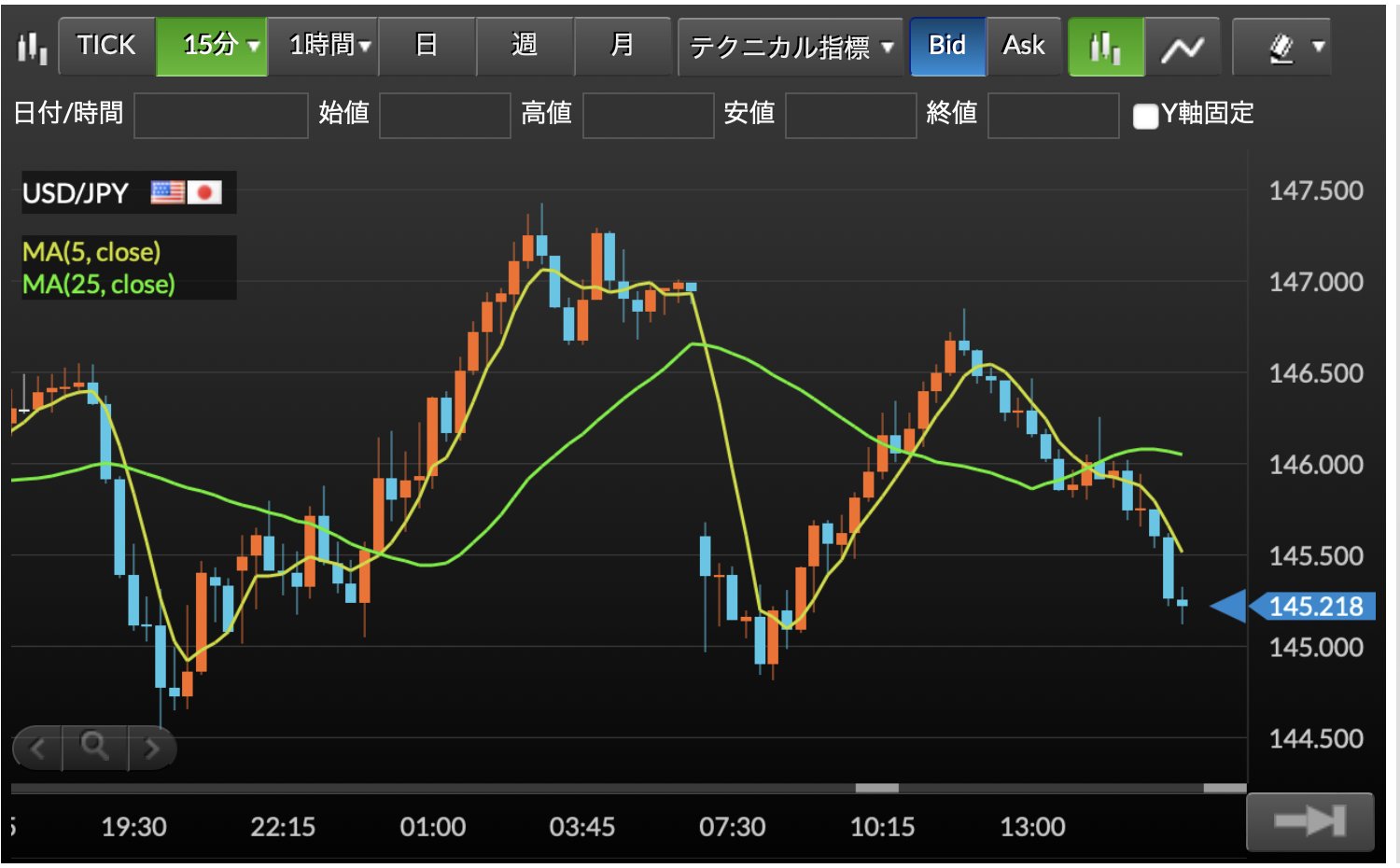Image resolution: width=1400 pixels, height=868 pixels.
Task: Move chart forward with right arrow button
Action: tap(151, 748)
